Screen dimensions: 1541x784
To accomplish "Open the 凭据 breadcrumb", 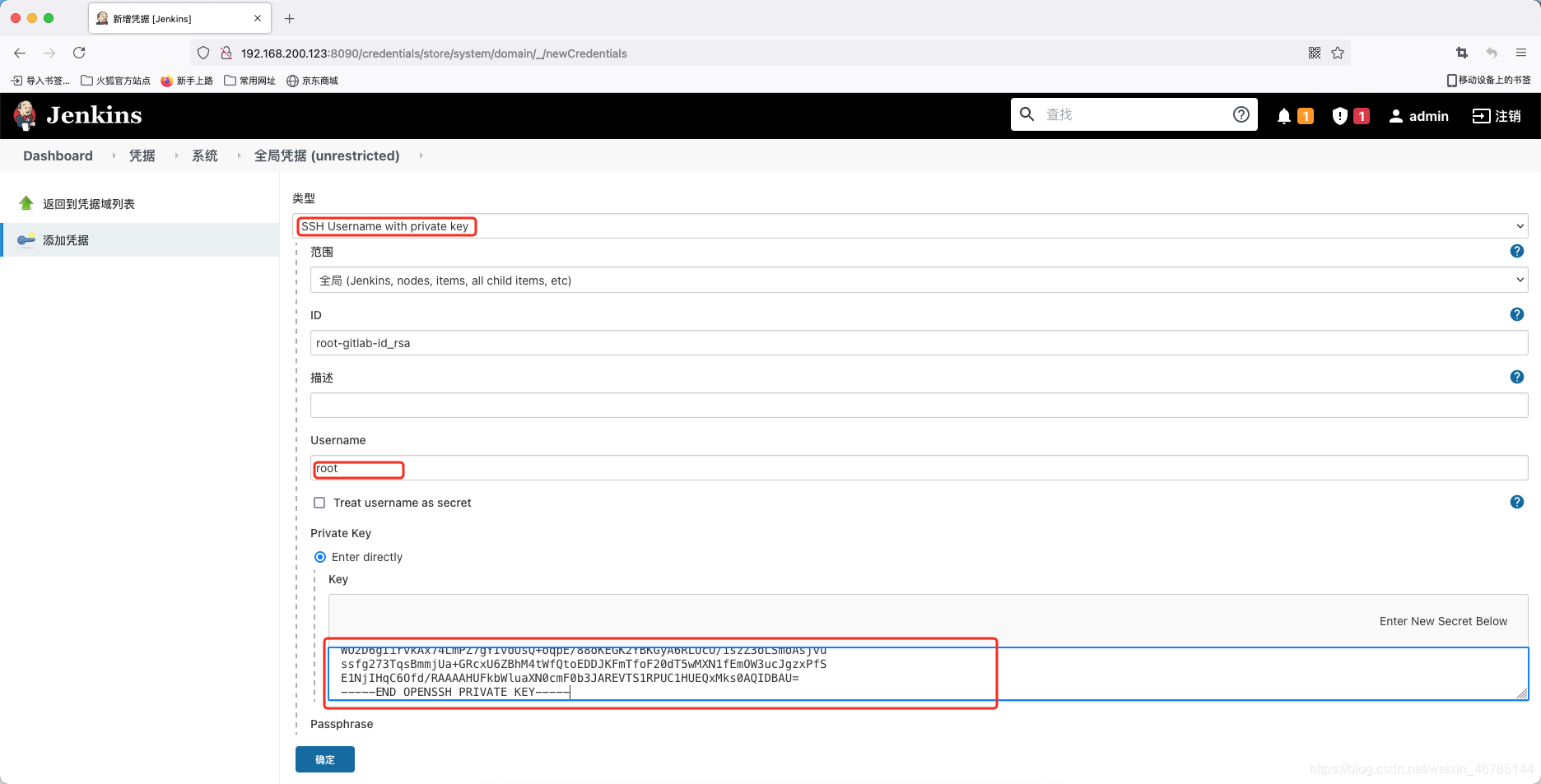I will [142, 155].
